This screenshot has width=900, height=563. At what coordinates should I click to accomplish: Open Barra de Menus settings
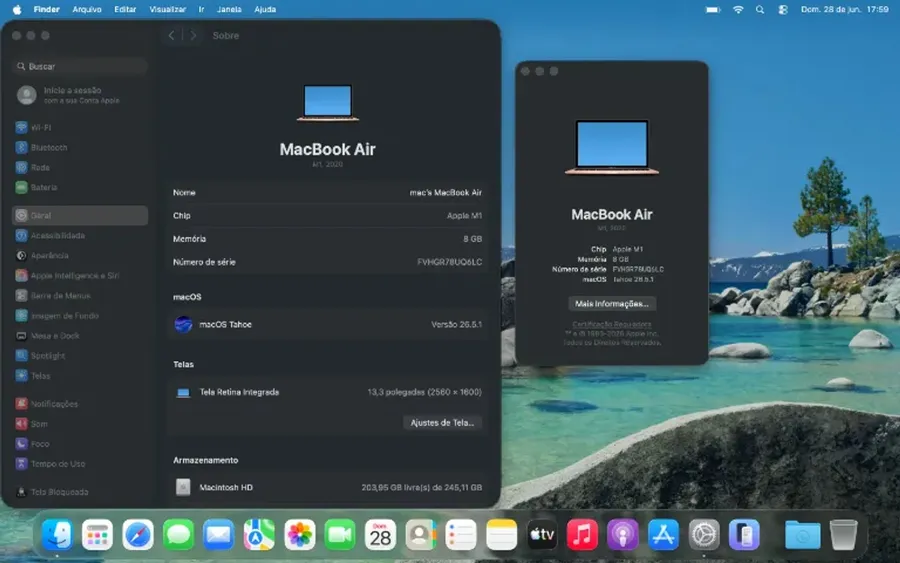click(x=80, y=296)
